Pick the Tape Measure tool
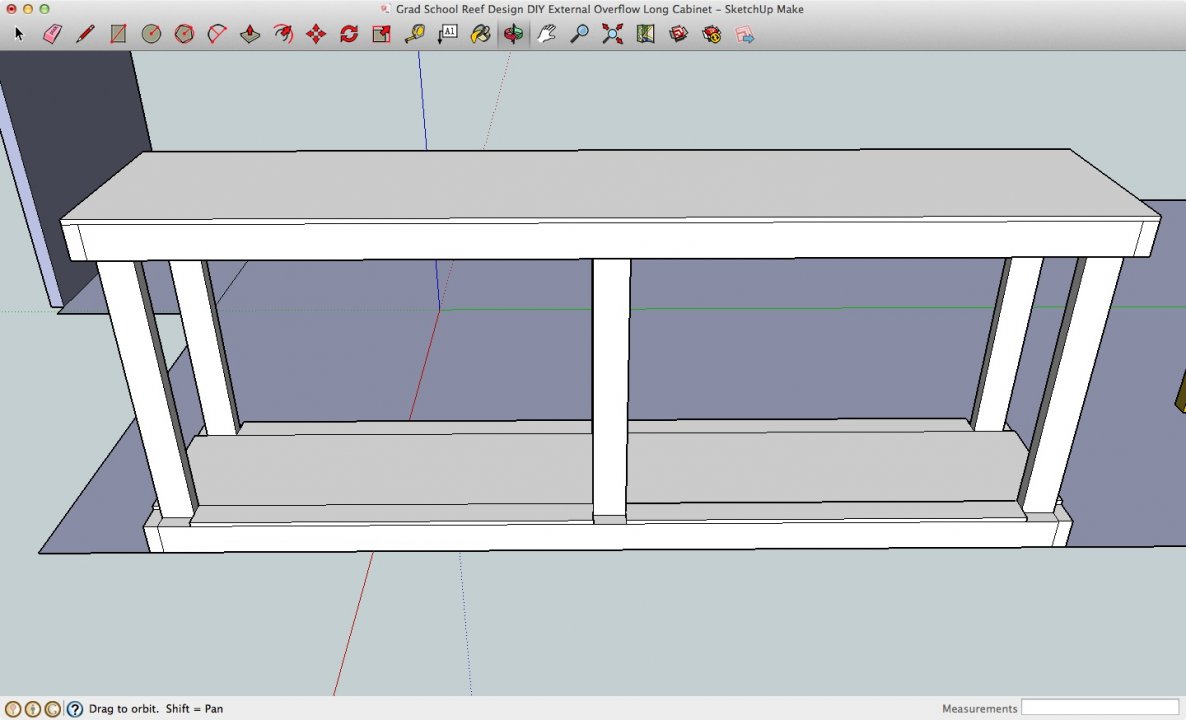 click(414, 34)
